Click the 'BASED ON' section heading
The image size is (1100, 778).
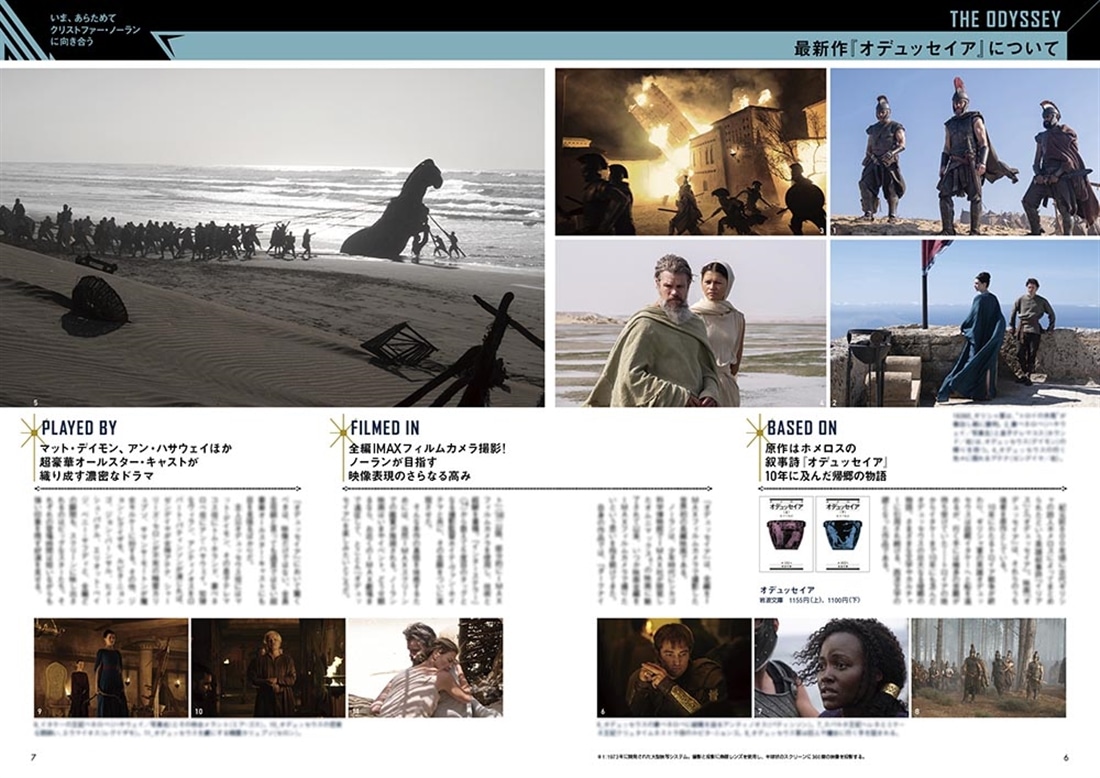click(802, 428)
